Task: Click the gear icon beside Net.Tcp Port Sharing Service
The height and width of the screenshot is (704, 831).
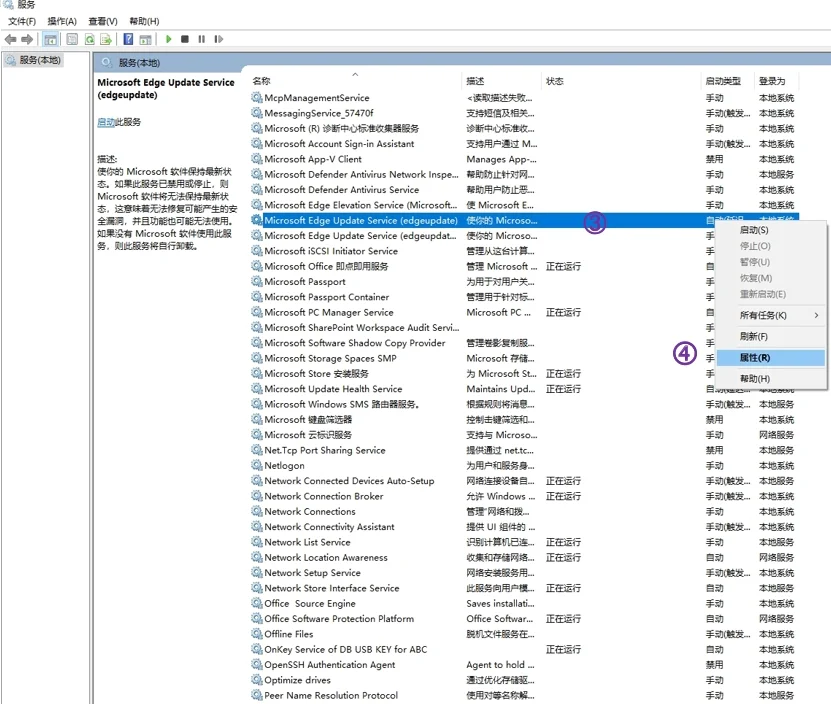Action: click(257, 450)
